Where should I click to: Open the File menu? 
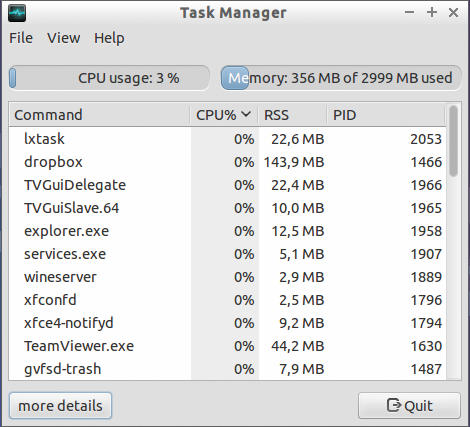click(21, 38)
